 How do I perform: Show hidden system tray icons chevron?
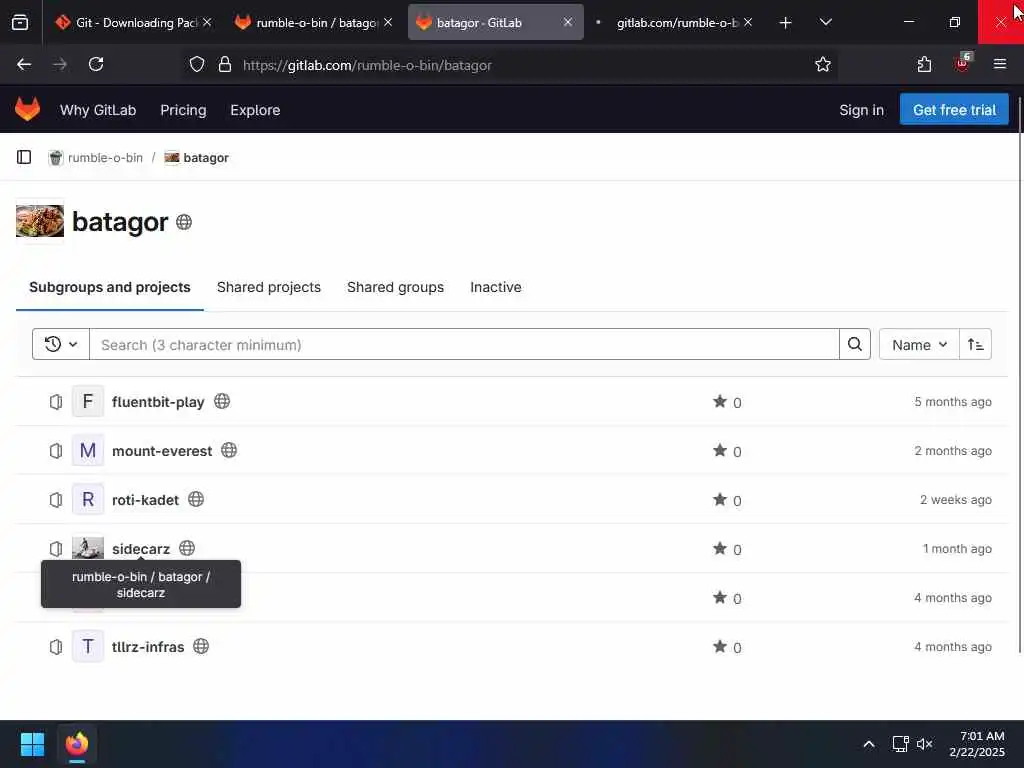point(869,744)
